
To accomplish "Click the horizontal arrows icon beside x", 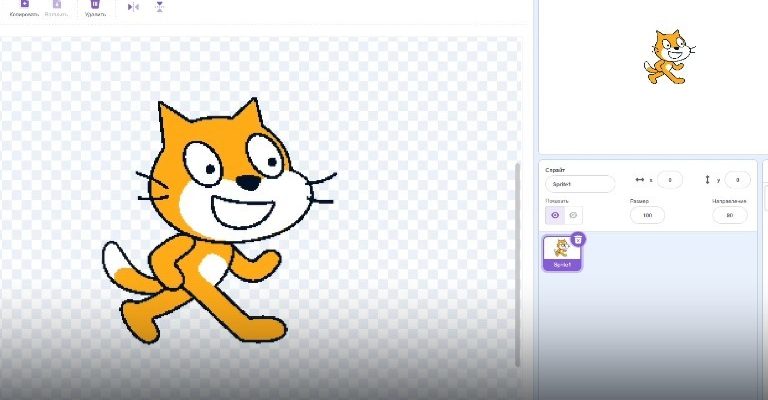I will [x=640, y=180].
